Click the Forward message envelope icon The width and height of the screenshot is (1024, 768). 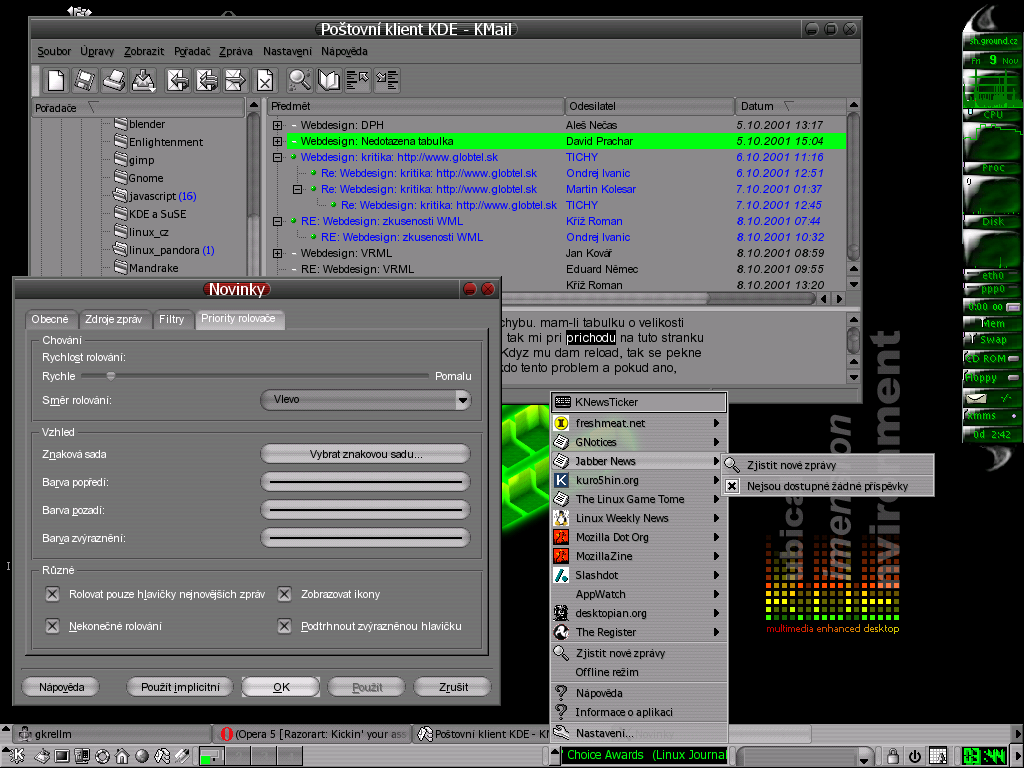coord(235,80)
